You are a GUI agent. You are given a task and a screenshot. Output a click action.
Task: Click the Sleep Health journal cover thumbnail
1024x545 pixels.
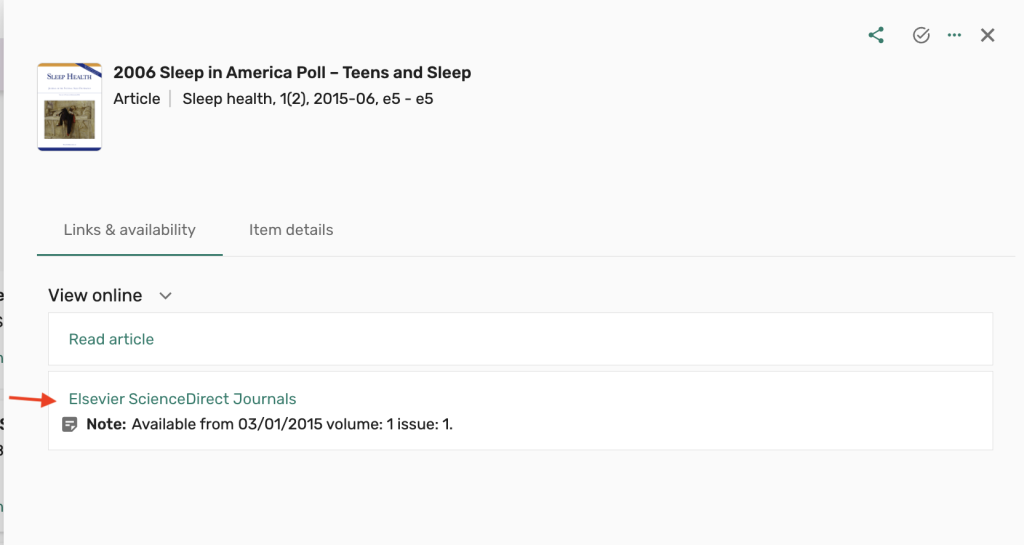[69, 107]
